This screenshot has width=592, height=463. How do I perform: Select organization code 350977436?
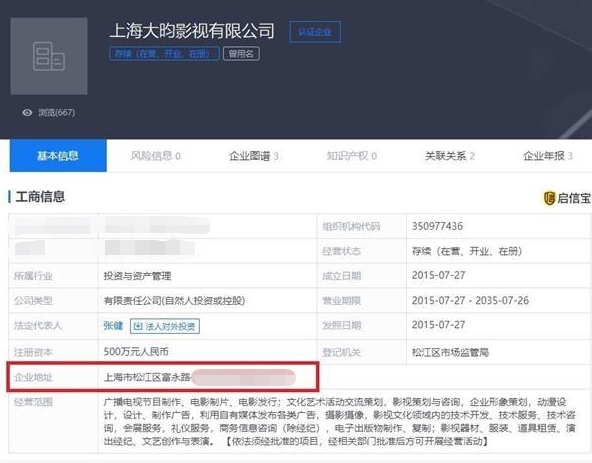coord(437,226)
